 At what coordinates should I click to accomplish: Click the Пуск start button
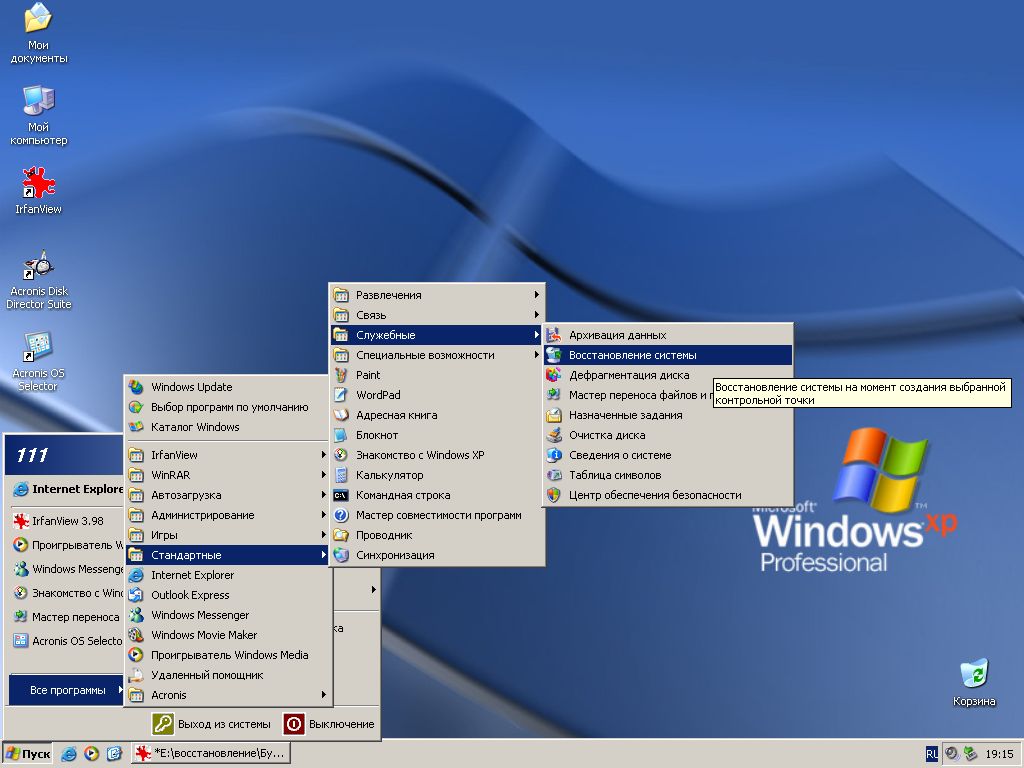point(28,753)
